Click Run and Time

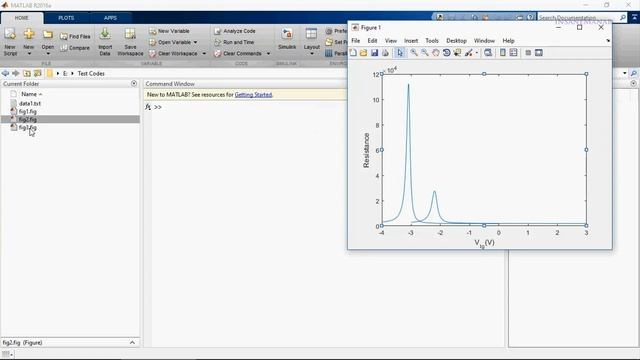click(x=234, y=42)
